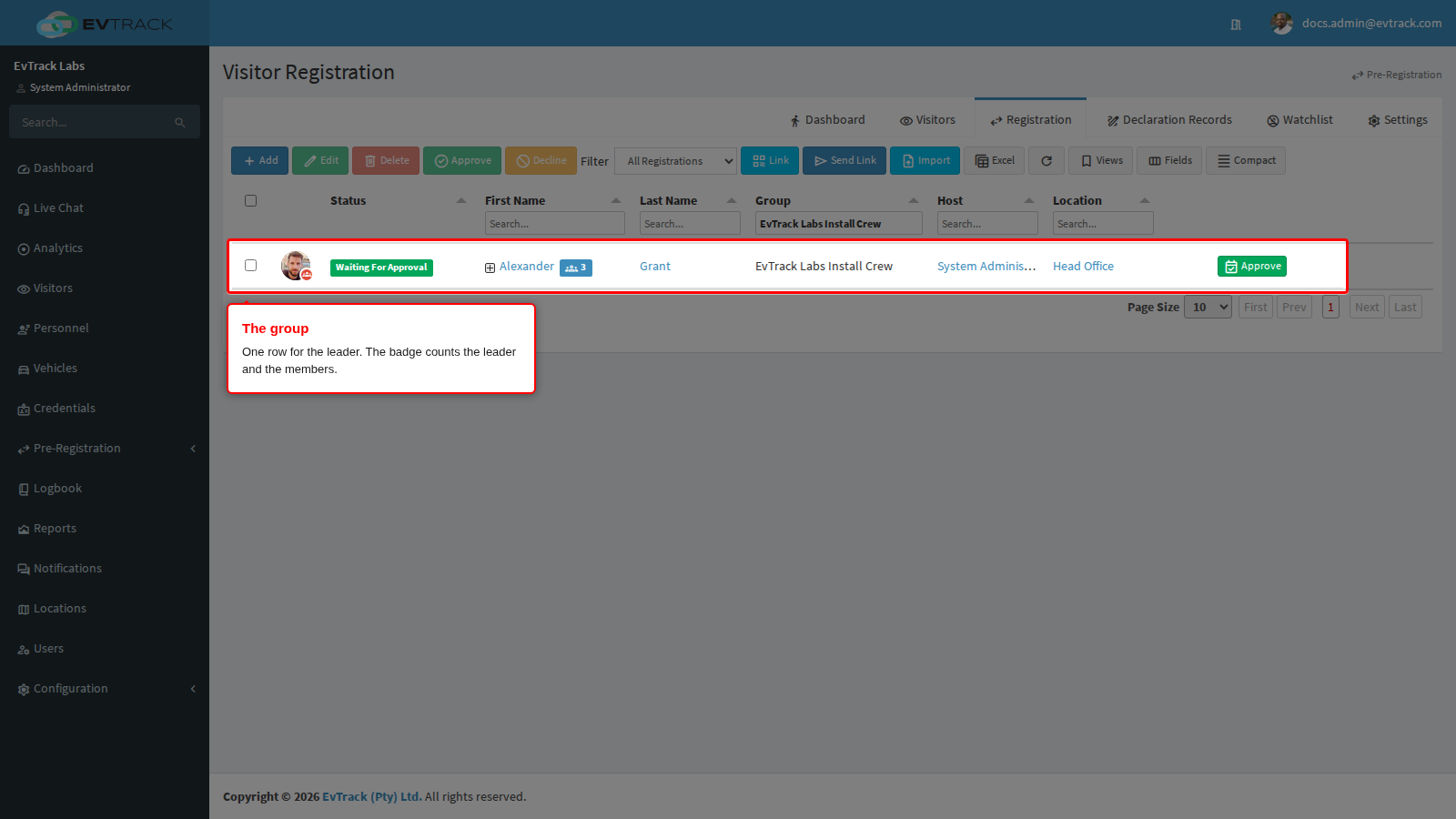This screenshot has height=819, width=1456.
Task: Tick the Alexander Grant row checkbox
Action: (x=250, y=265)
